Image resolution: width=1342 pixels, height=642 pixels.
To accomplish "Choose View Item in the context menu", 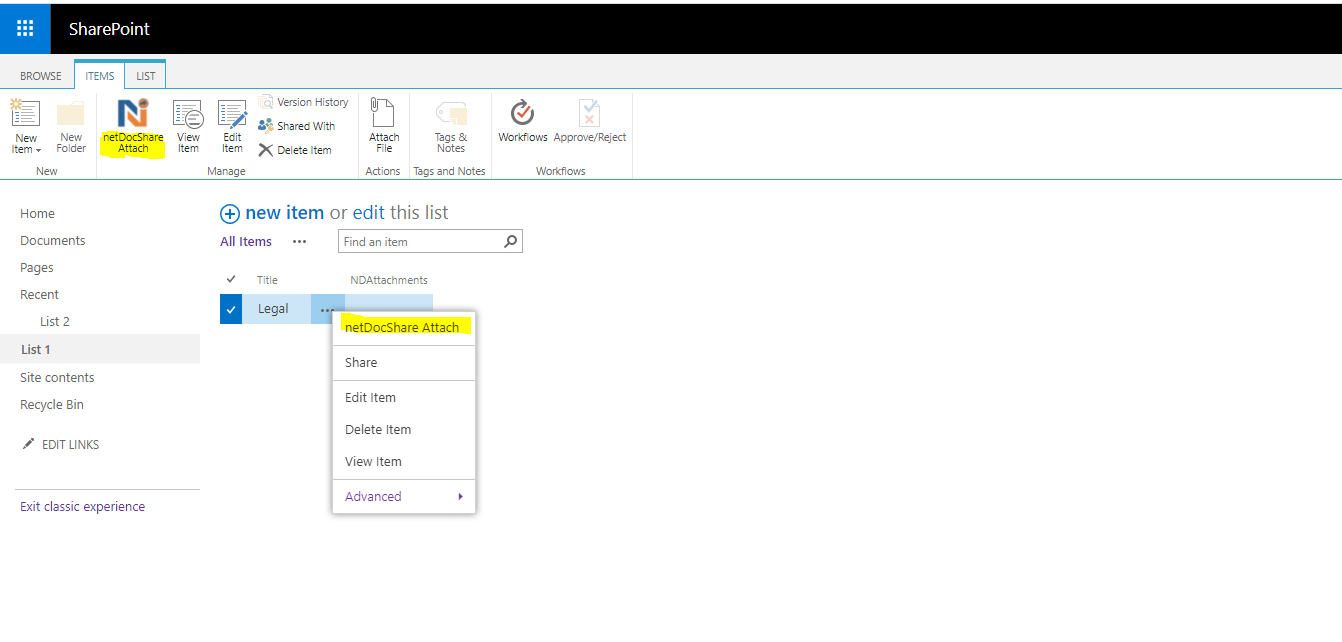I will pyautogui.click(x=403, y=461).
